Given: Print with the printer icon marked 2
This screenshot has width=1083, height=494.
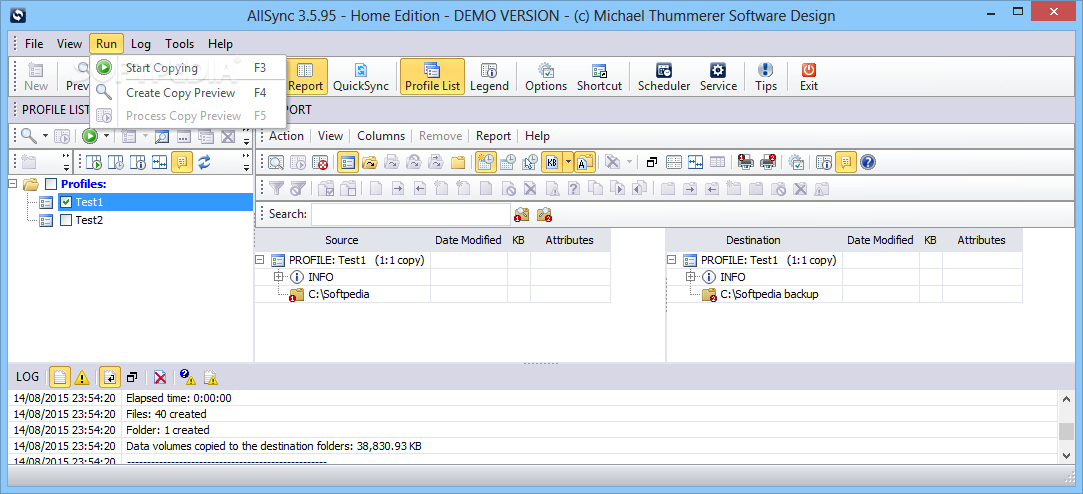Looking at the screenshot, I should [x=768, y=162].
